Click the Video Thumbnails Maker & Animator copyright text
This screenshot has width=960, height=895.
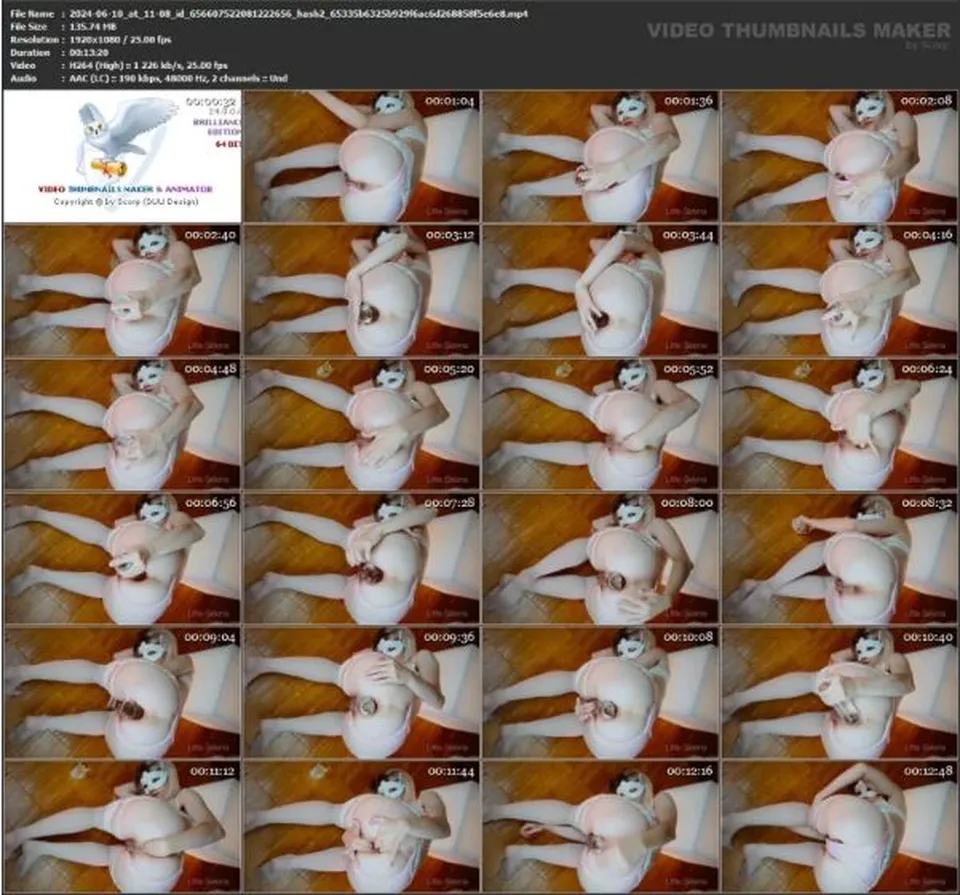(126, 195)
